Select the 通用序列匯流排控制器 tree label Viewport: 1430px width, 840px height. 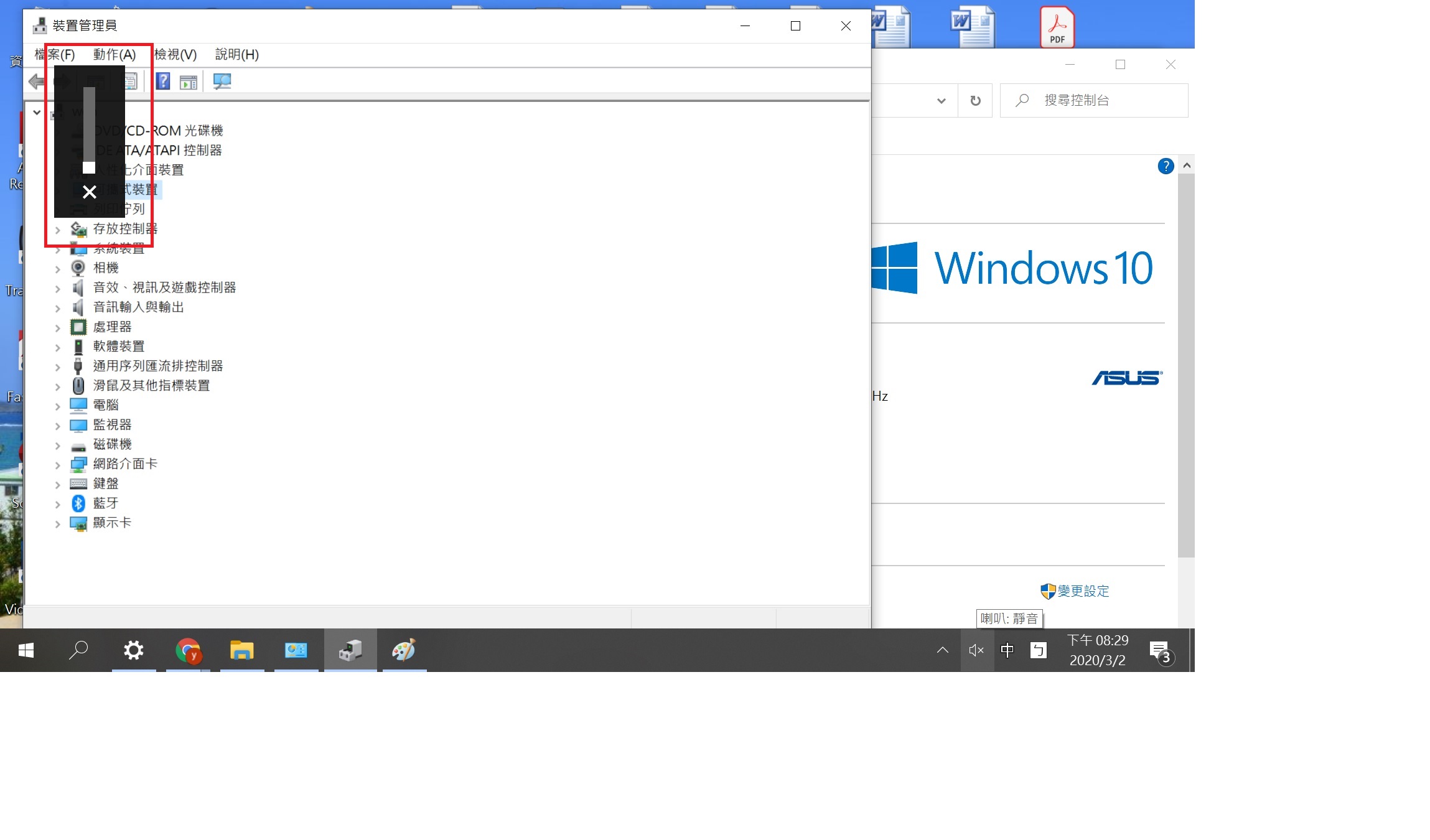[158, 366]
